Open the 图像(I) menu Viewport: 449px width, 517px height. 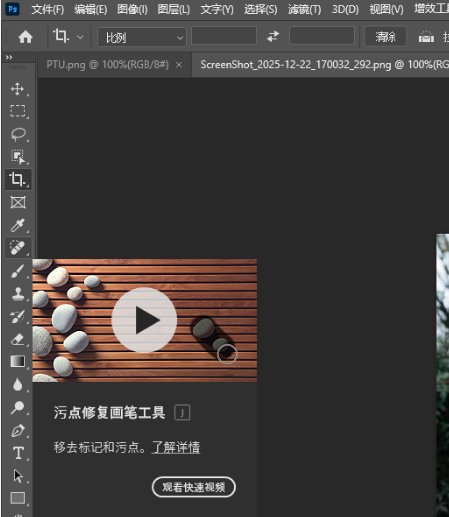[132, 9]
